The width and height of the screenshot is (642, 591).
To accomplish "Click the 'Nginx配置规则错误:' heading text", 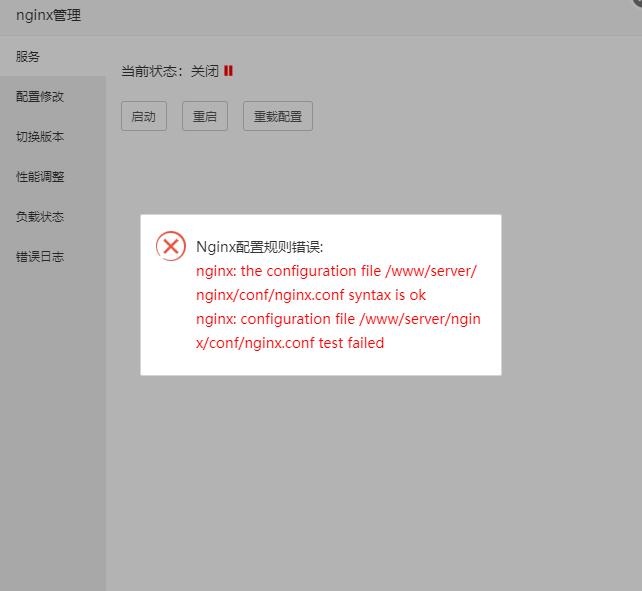I will (260, 247).
